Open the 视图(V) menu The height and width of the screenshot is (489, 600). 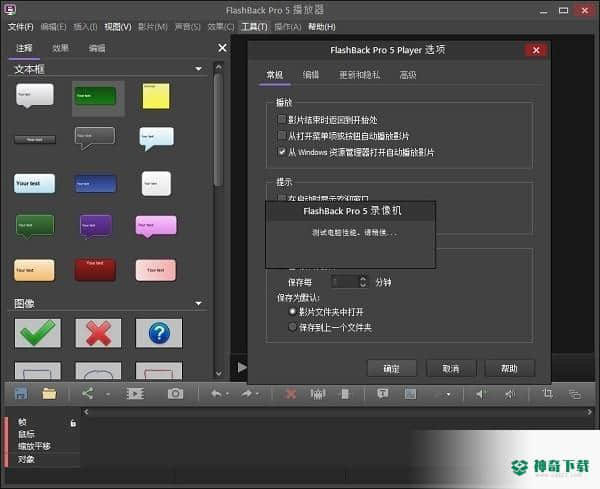(x=118, y=27)
